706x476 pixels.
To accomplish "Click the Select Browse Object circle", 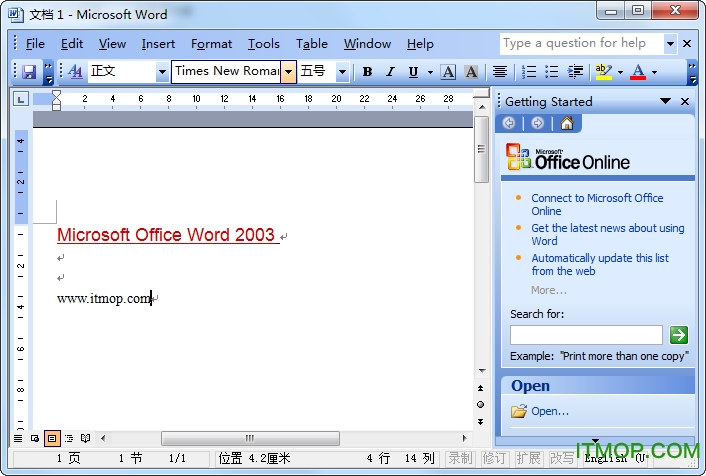I will point(480,404).
